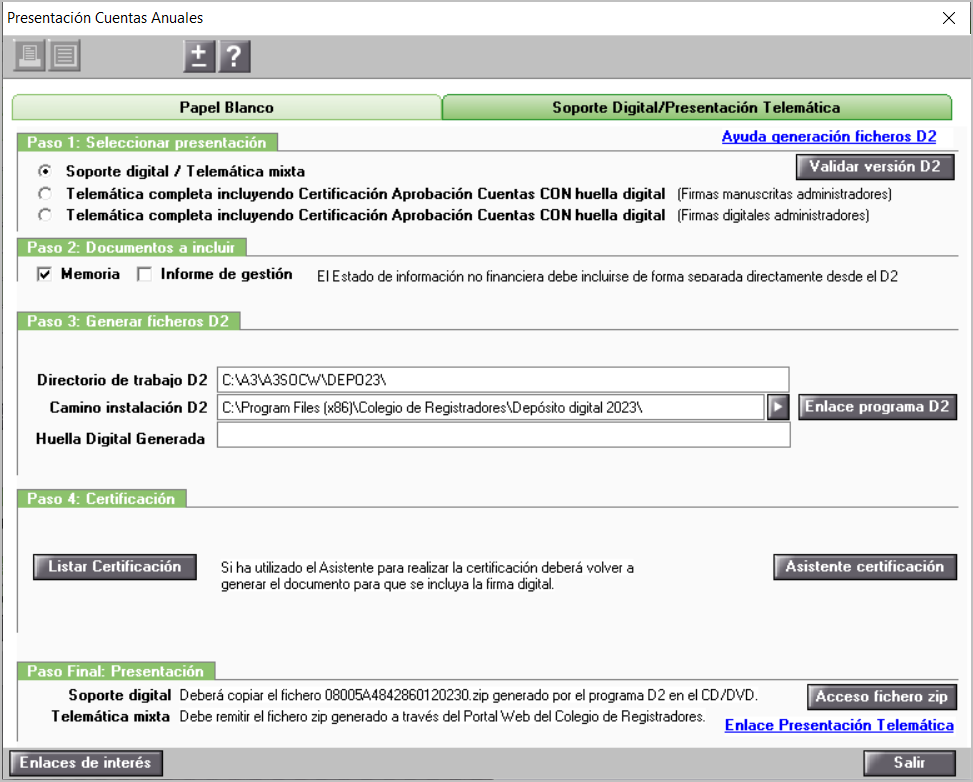Image resolution: width=973 pixels, height=782 pixels.
Task: Click the Paso 1: Seleccionar presentación heading
Action: (x=147, y=143)
